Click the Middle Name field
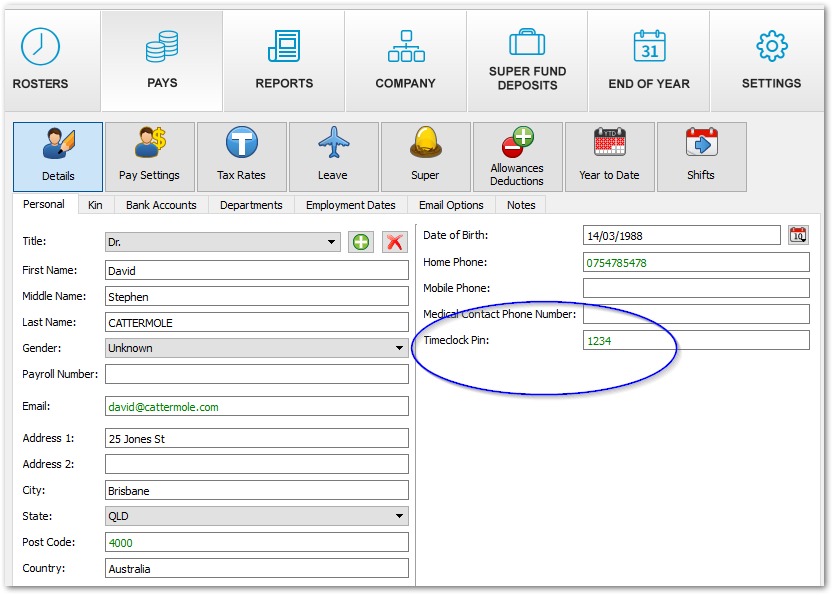This screenshot has height=595, width=833. [x=257, y=296]
